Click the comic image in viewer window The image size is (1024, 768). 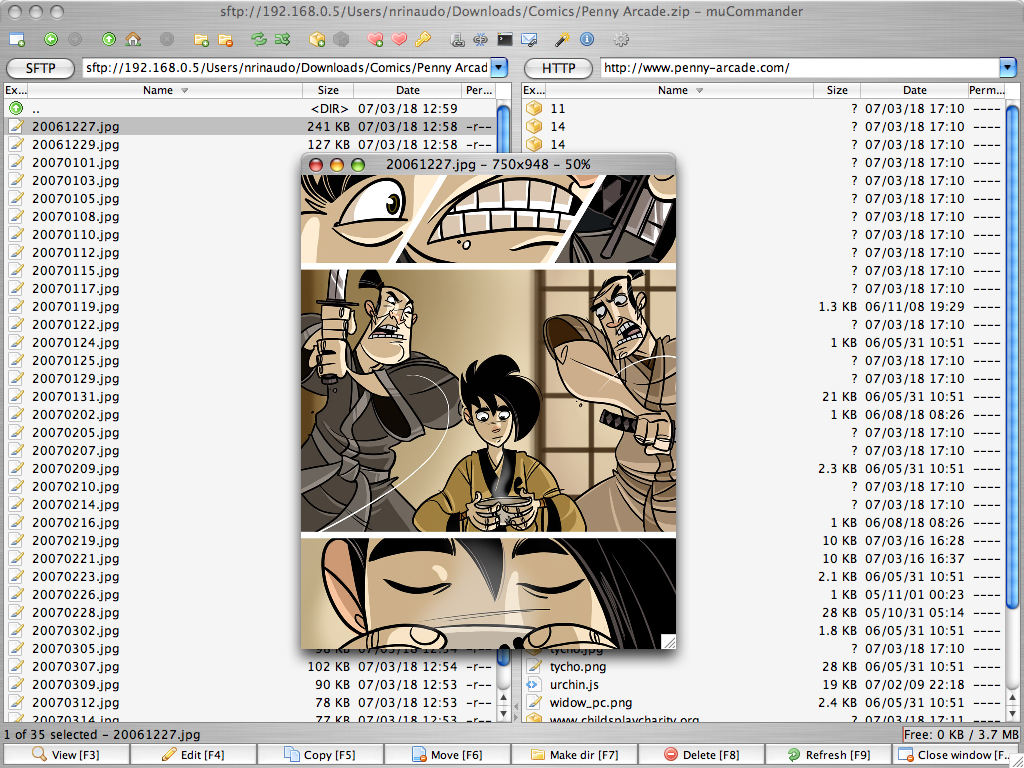(488, 411)
